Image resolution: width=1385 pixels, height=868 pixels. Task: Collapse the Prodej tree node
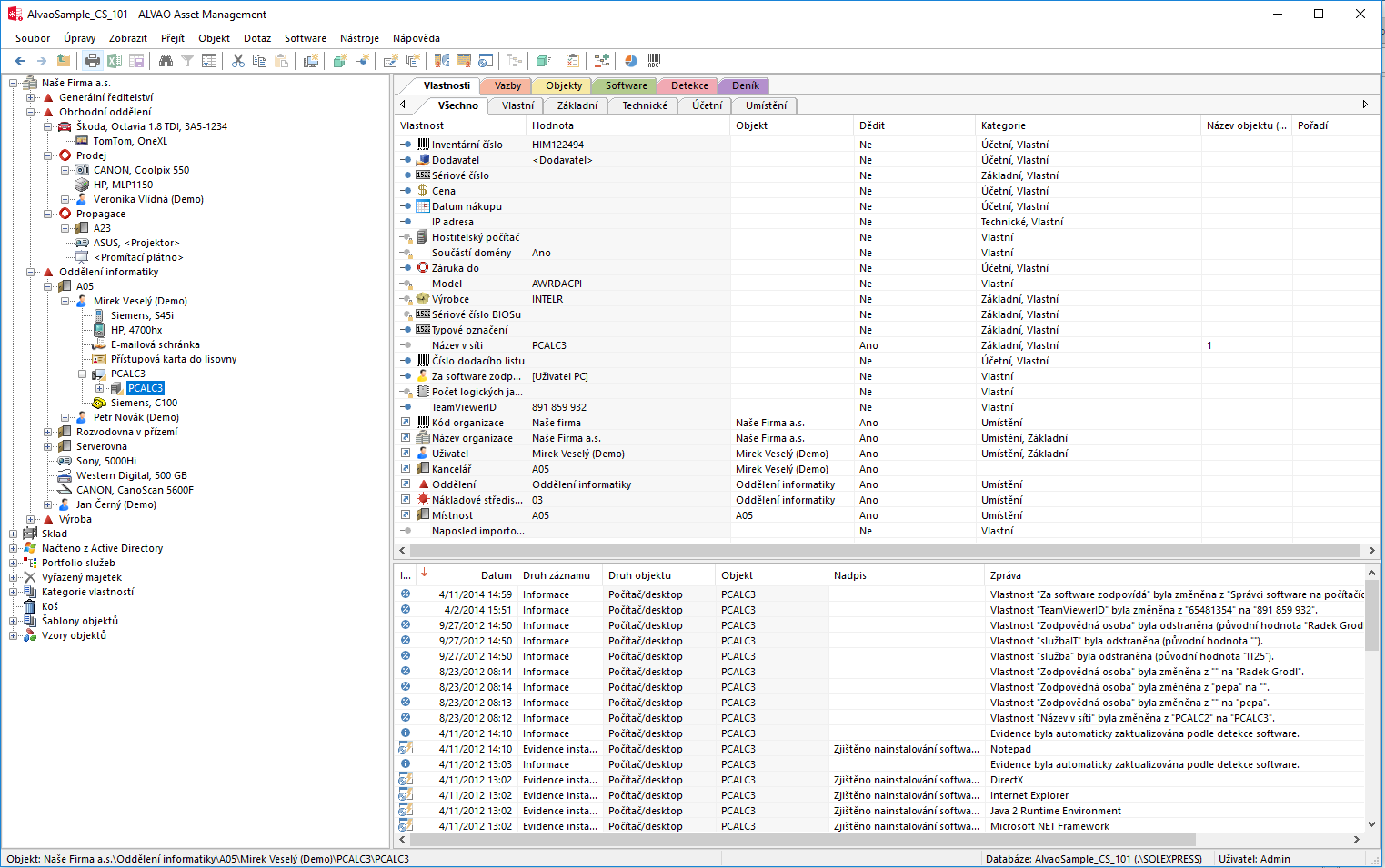pos(48,155)
